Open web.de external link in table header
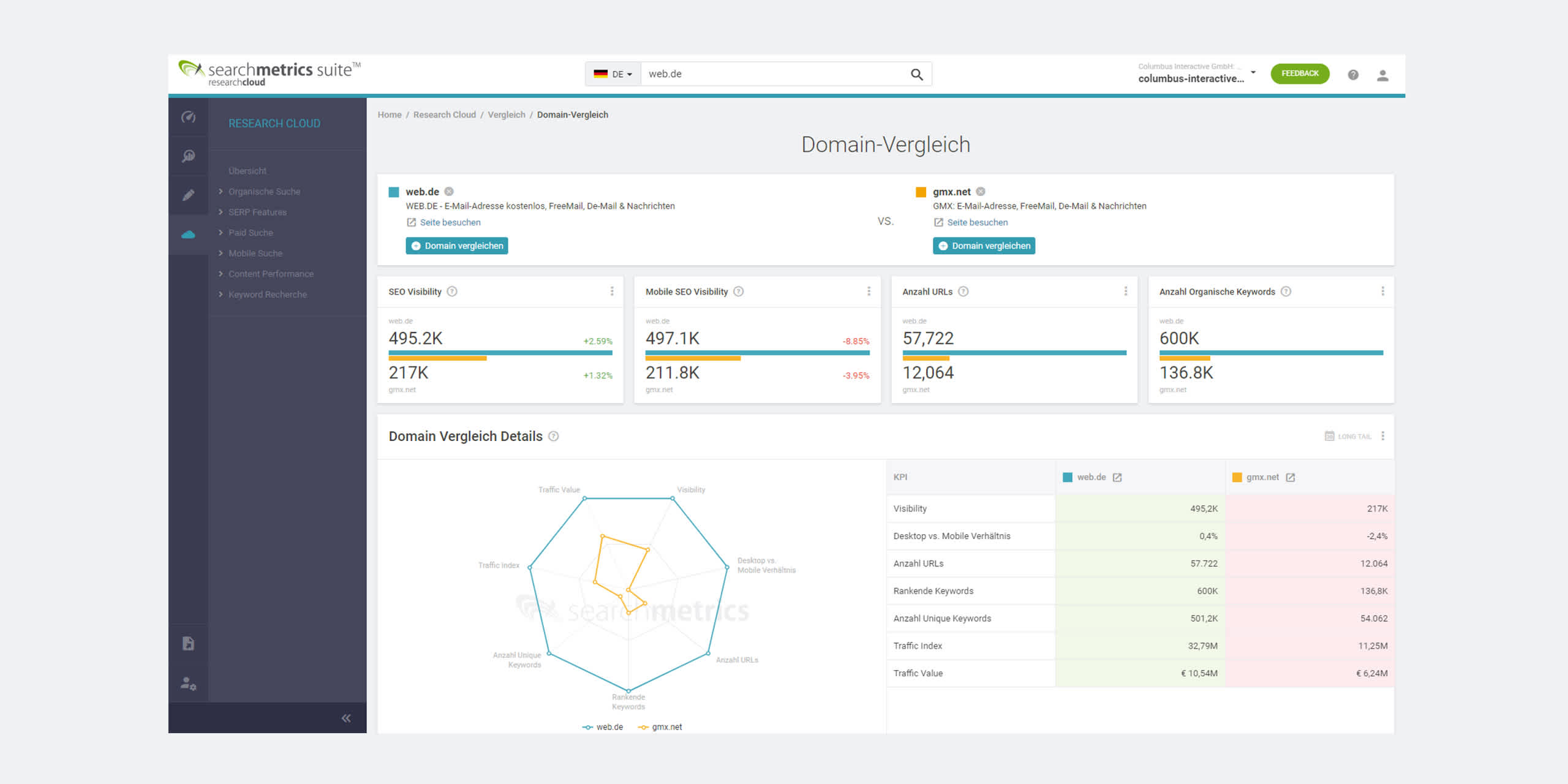1568x784 pixels. pos(1117,477)
